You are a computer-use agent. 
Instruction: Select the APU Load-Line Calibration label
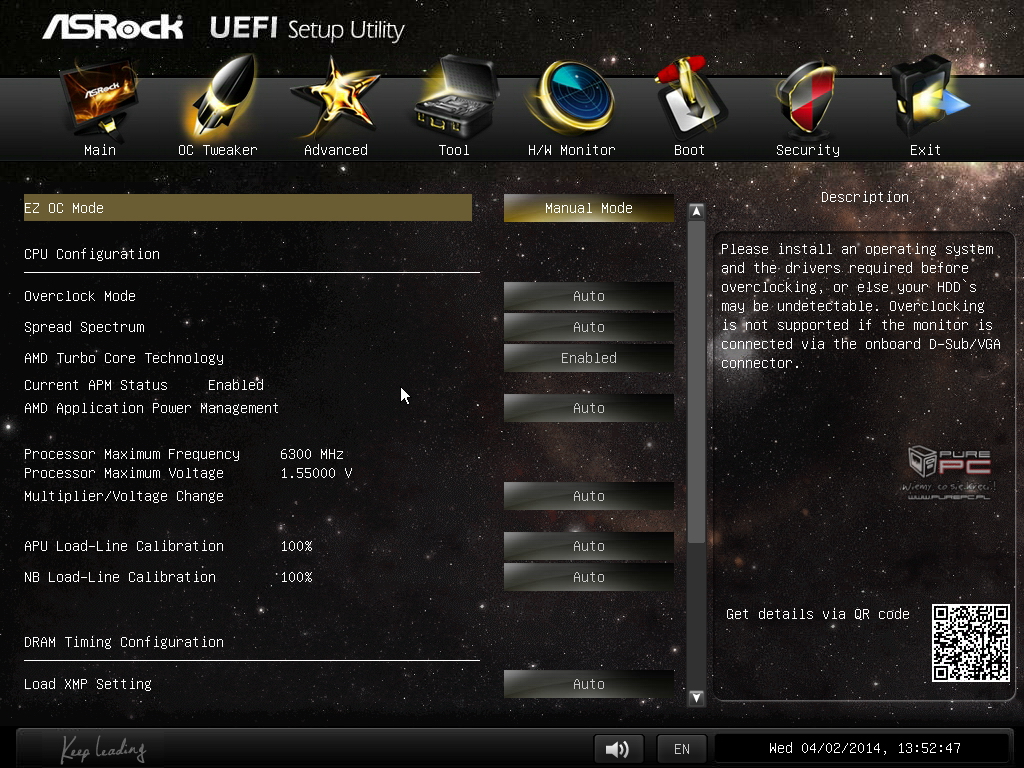tap(124, 546)
